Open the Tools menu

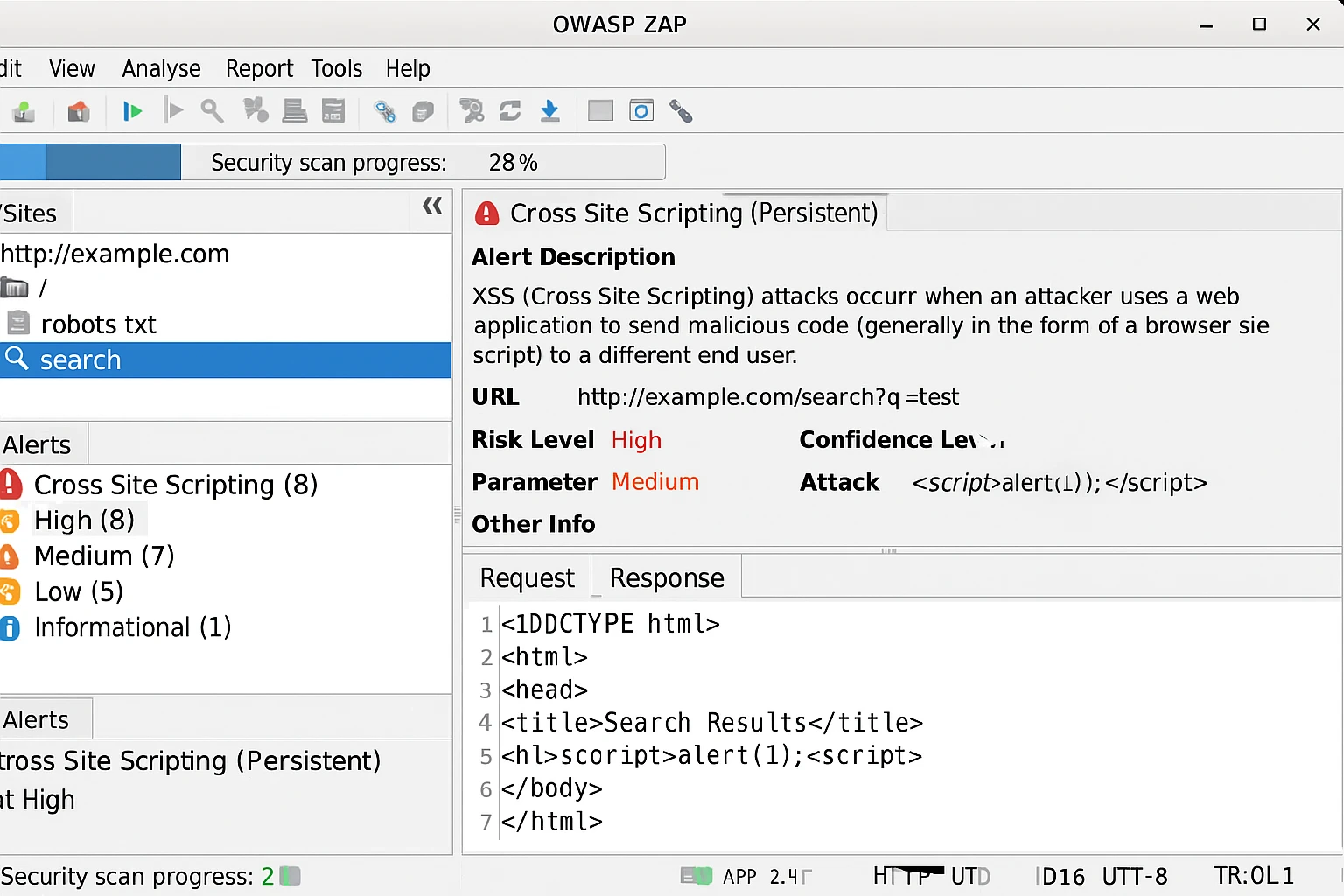point(337,68)
